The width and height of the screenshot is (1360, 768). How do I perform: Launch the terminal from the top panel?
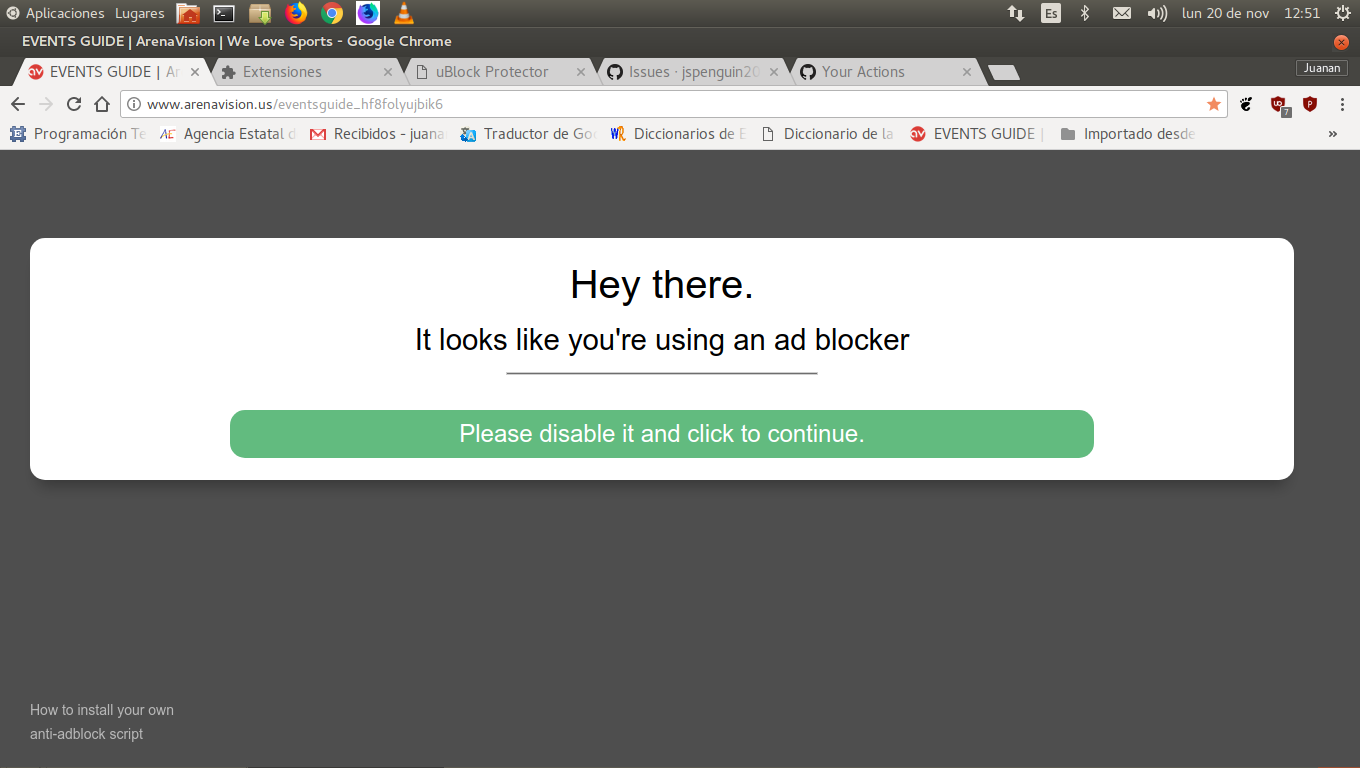coord(223,13)
